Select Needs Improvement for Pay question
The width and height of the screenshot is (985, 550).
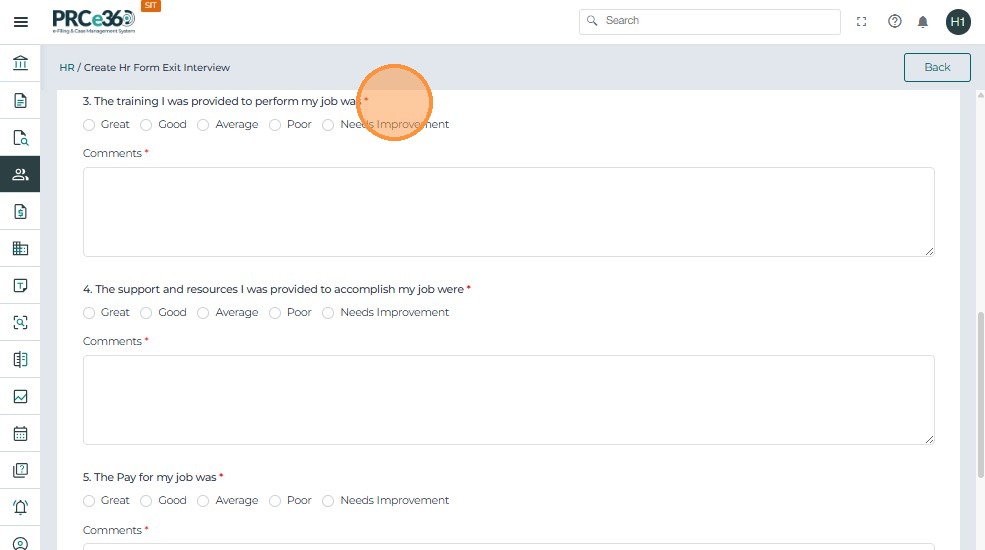point(328,501)
